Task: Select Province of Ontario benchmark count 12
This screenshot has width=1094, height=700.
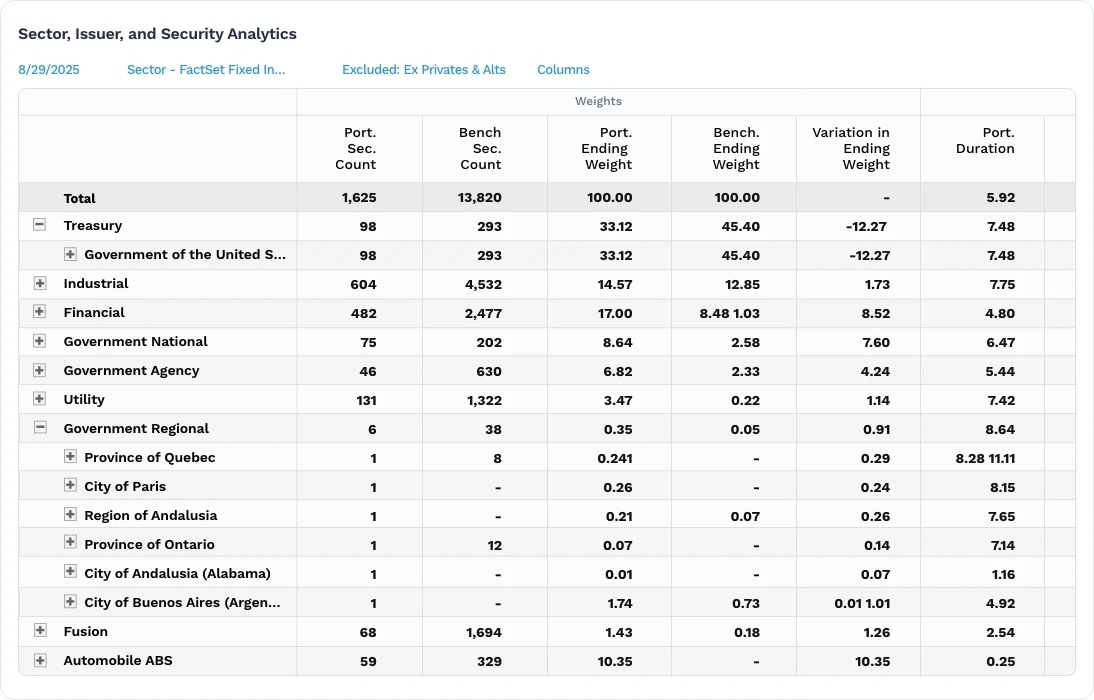Action: tap(495, 546)
